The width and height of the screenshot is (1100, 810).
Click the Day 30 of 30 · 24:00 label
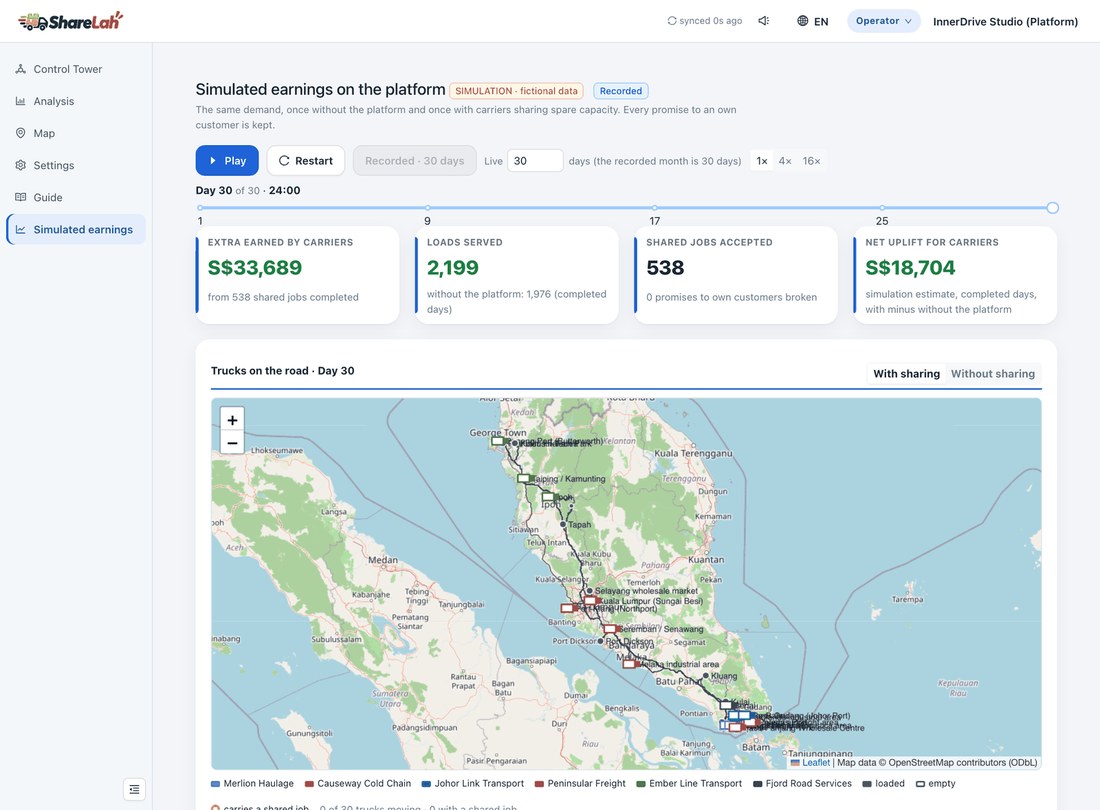(248, 191)
